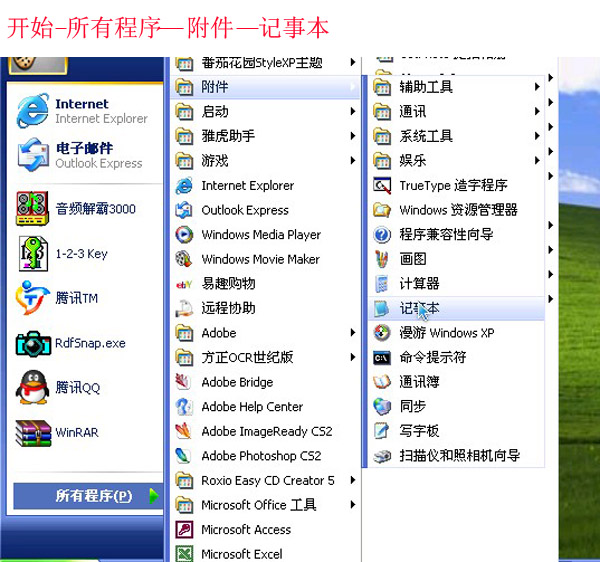Choose Windows 资源管理器 from the menu
This screenshot has width=600, height=562.
(457, 210)
